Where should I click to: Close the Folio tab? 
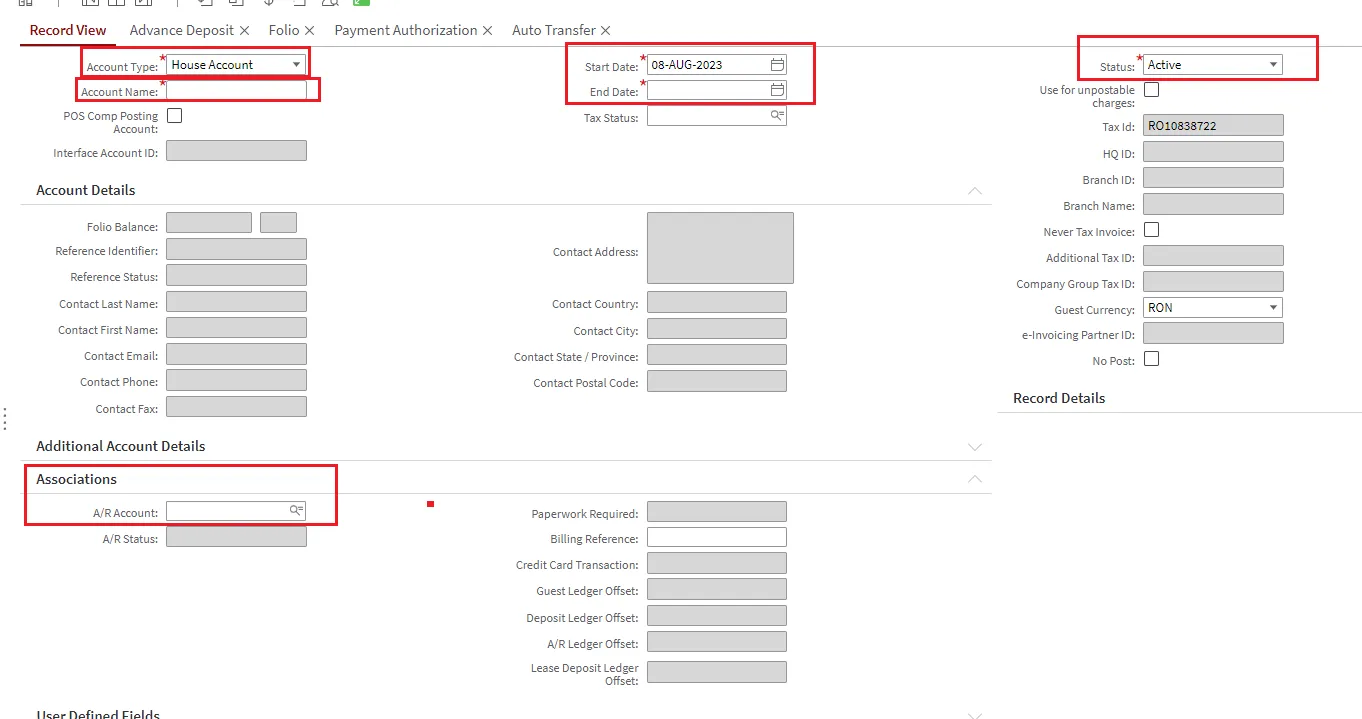point(309,31)
